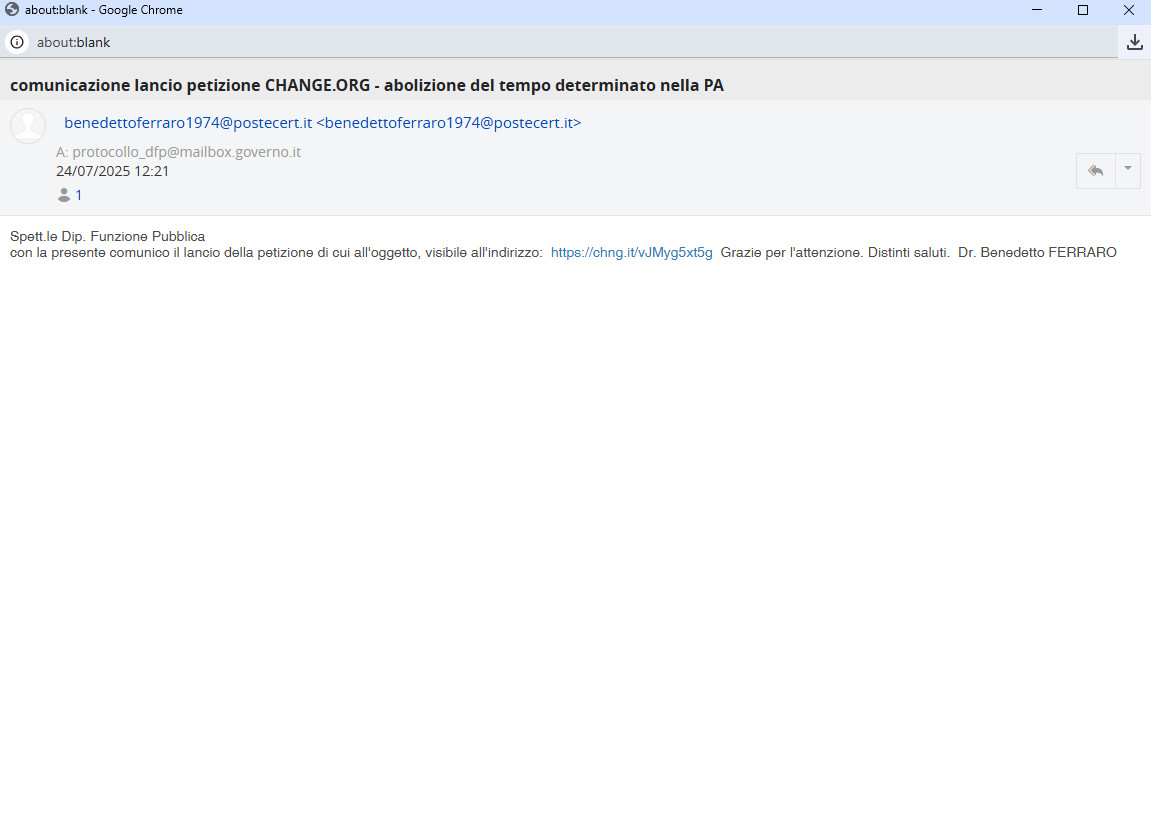Click the greeting Spett.le Dip. Funzione Pubblica
Screen dimensions: 1151x827
107,236
